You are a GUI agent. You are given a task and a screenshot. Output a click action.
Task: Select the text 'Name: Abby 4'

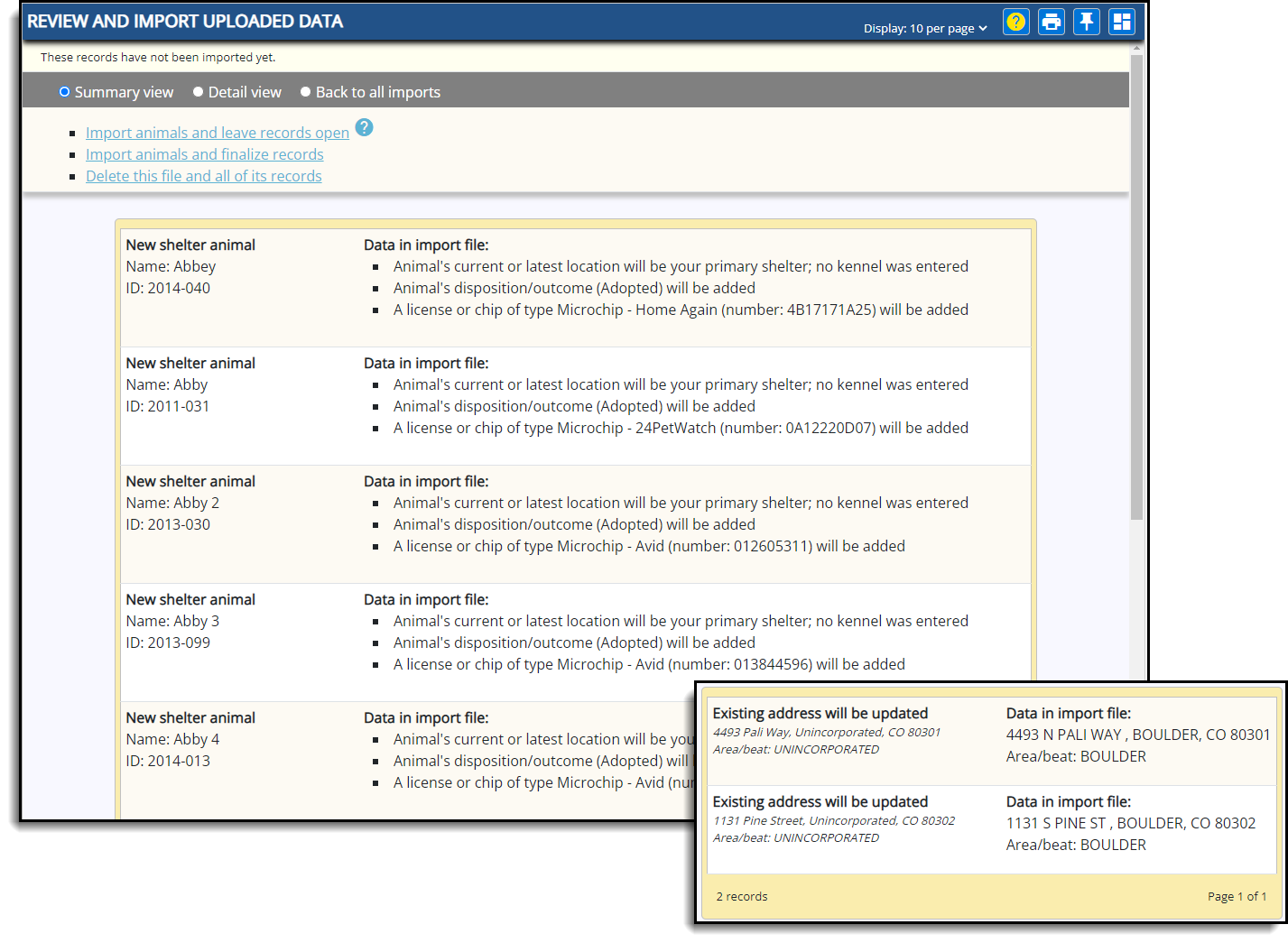click(x=172, y=739)
